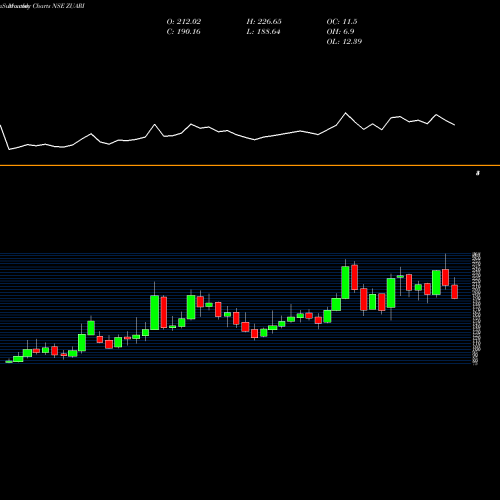Select the OL: 12.39 reading

click(x=344, y=42)
